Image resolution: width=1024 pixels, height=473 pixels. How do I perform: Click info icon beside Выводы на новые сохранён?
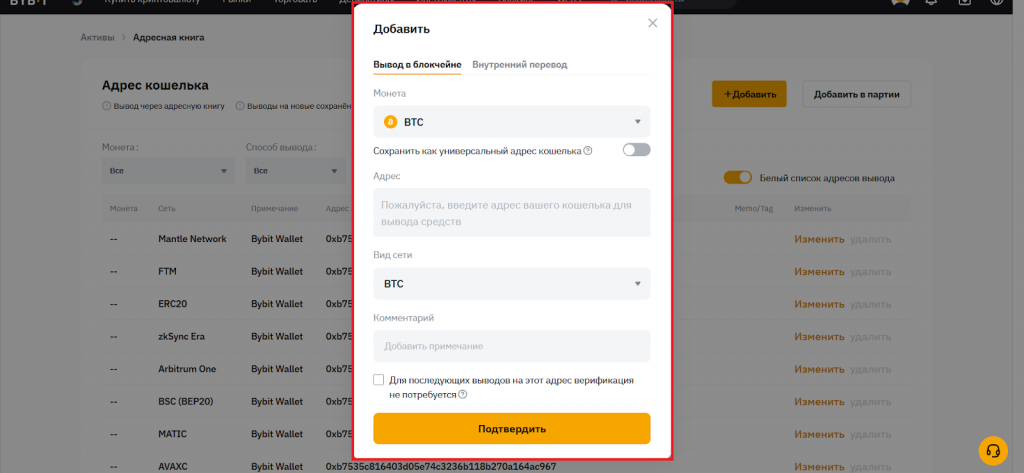[x=240, y=106]
